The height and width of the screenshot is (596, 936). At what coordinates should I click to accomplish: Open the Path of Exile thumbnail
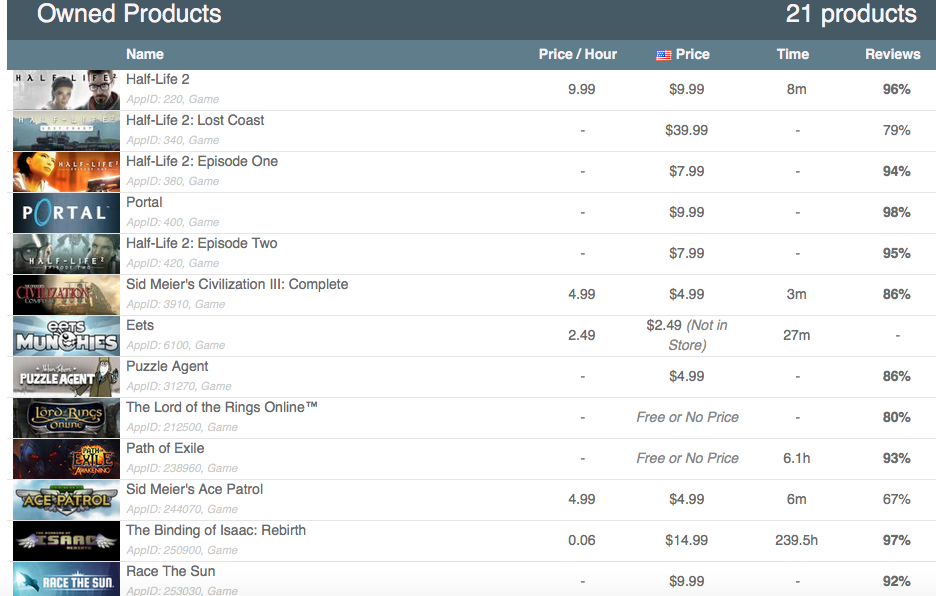(x=66, y=459)
